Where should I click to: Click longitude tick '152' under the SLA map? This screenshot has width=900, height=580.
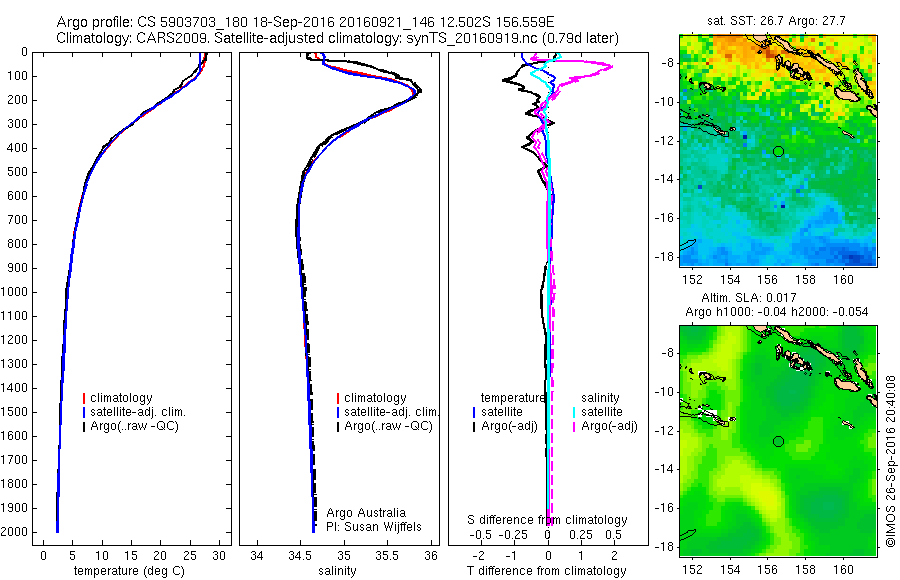[693, 569]
